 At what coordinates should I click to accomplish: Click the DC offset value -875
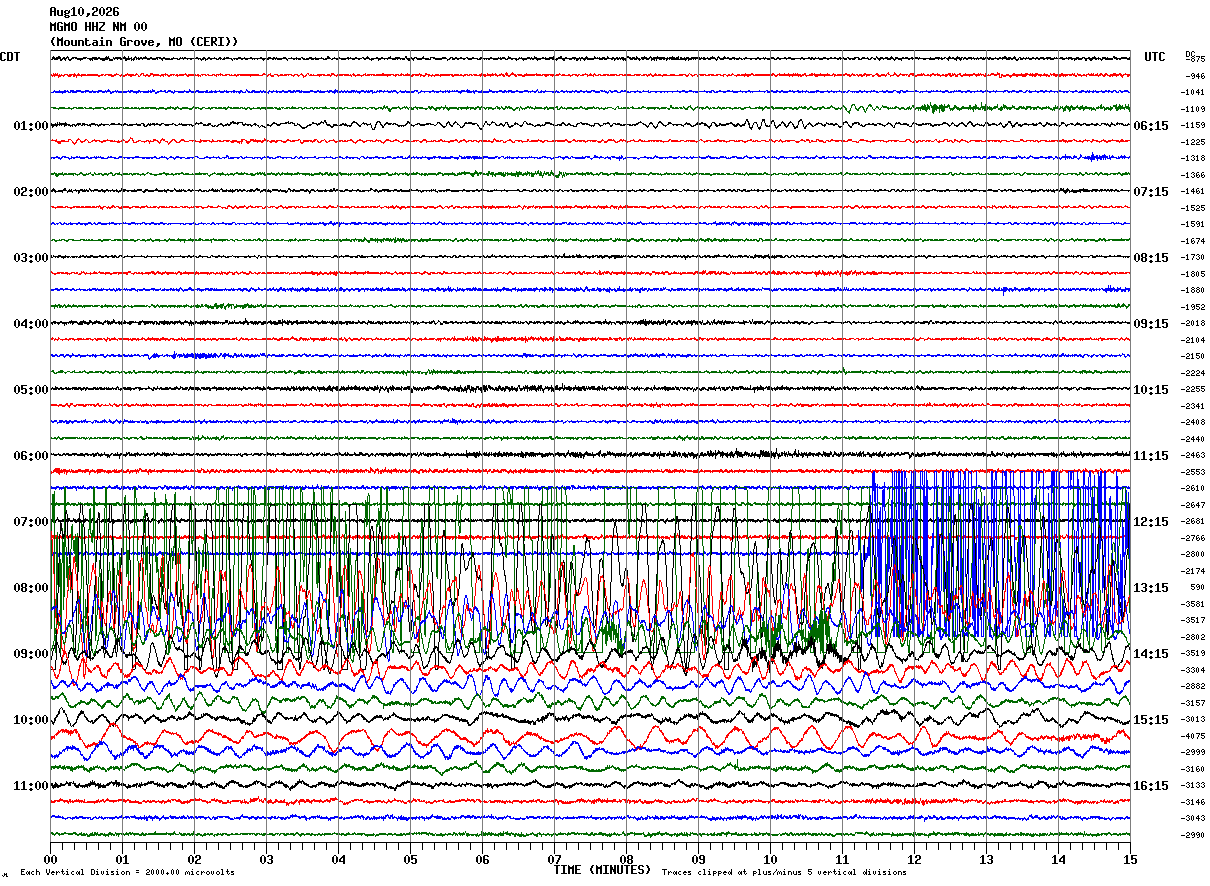1196,59
